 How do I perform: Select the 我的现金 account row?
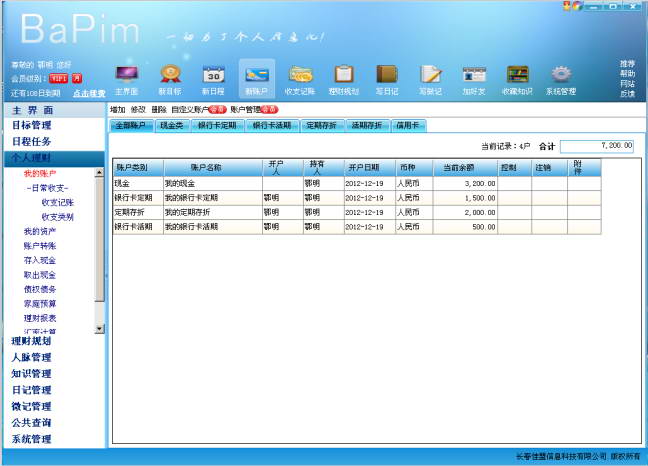(x=357, y=183)
